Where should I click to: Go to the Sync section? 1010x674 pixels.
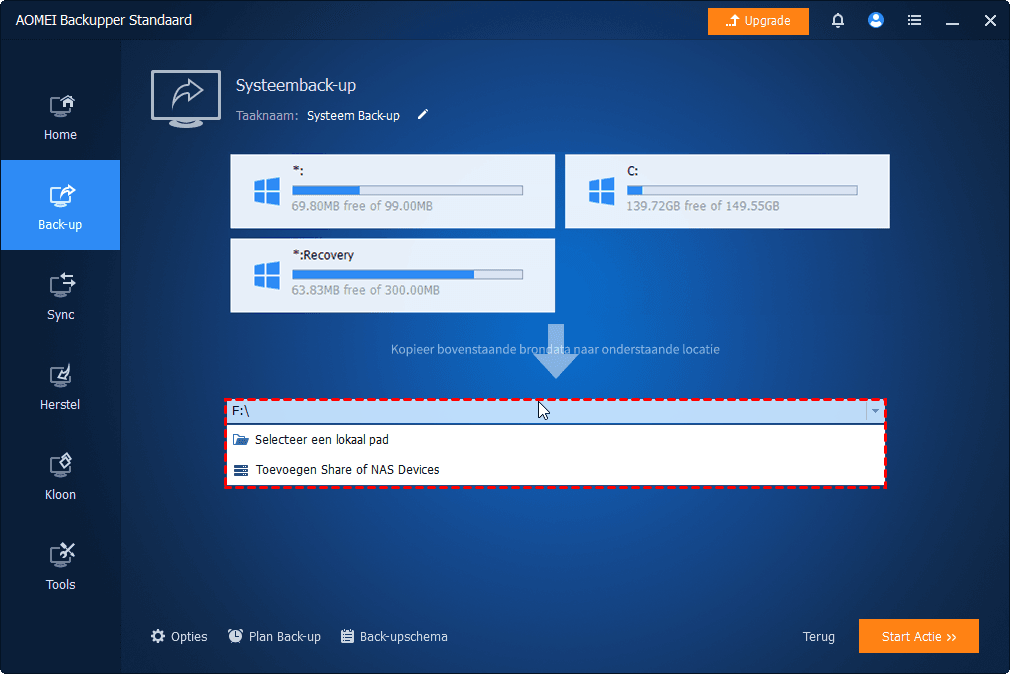click(60, 296)
